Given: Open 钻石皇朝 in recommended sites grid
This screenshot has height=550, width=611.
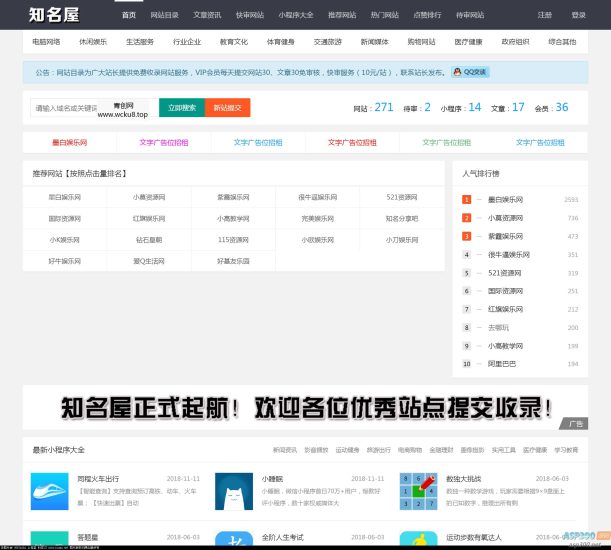Looking at the screenshot, I should click(x=149, y=240).
